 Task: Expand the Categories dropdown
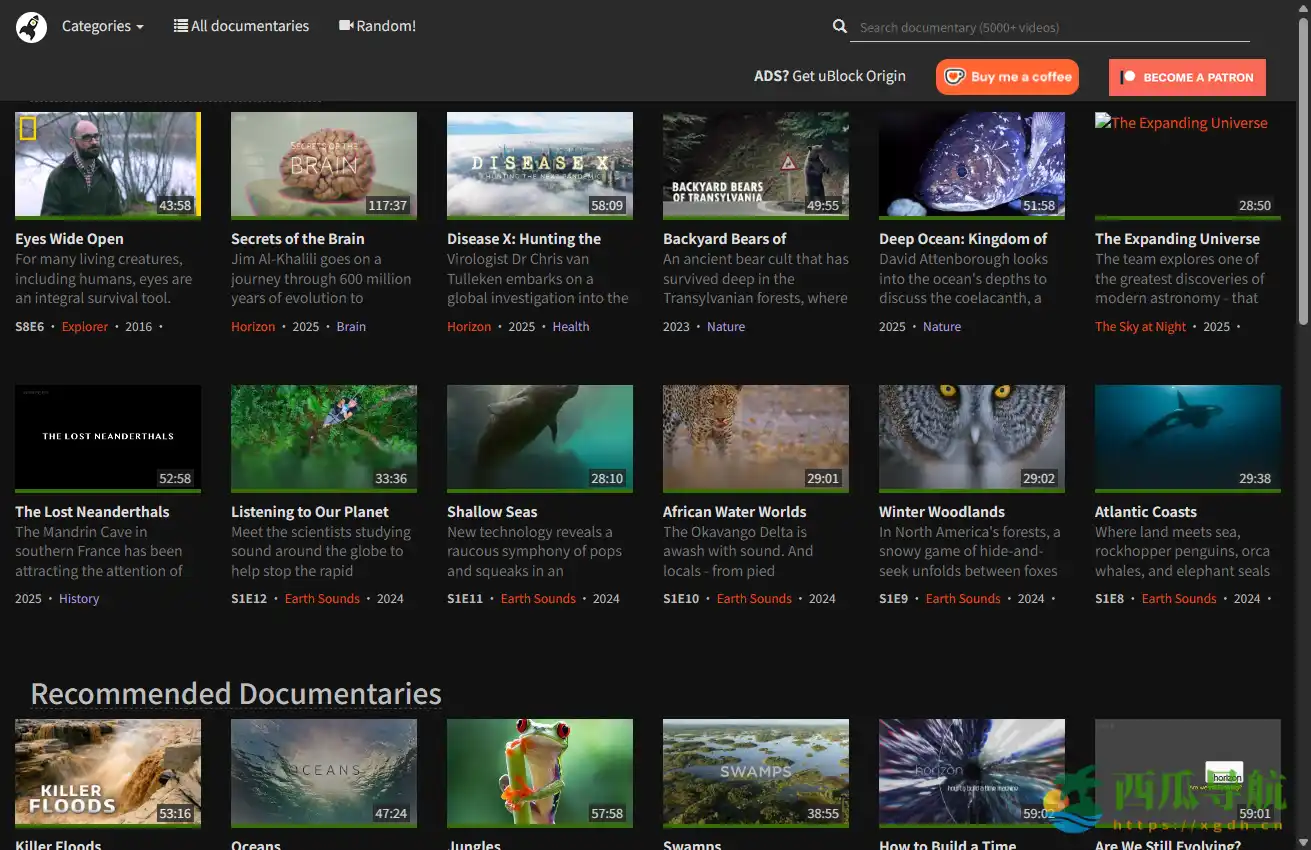point(102,26)
